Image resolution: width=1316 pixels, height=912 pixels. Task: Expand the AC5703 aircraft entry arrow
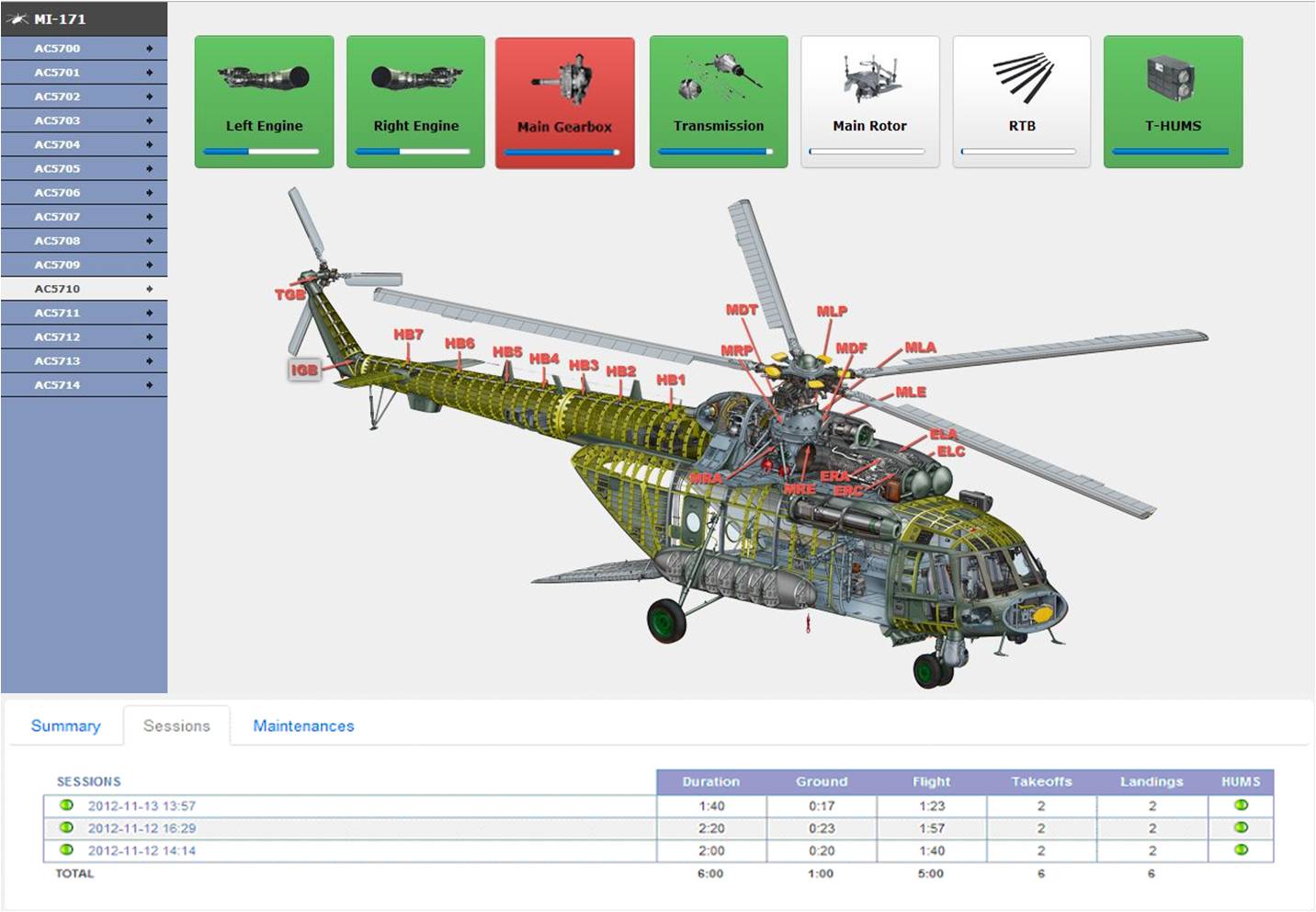tap(149, 120)
